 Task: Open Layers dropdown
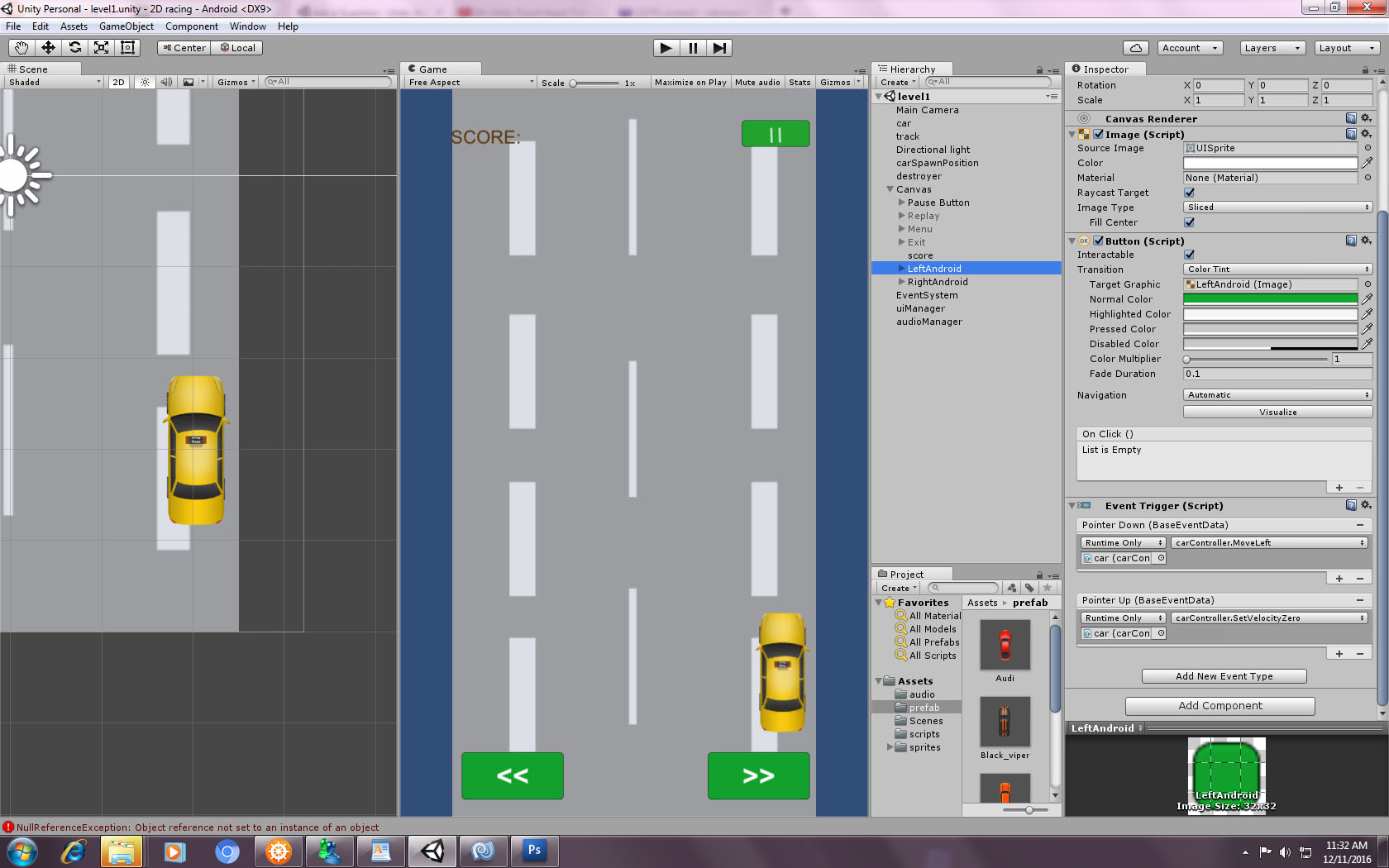point(1273,48)
